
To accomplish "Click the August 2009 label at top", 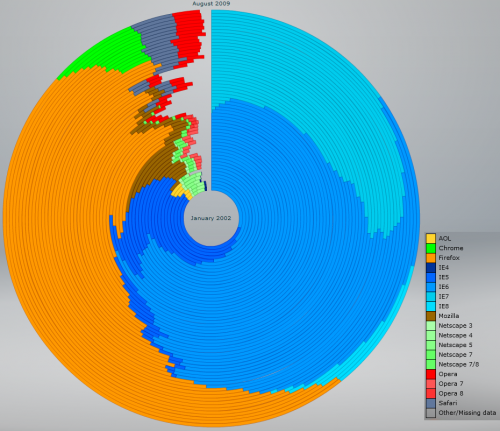I will click(211, 3).
